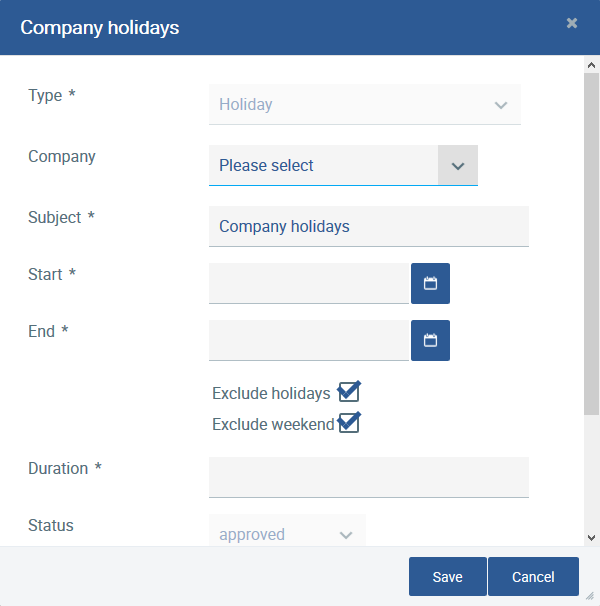
Task: Click the scrollbar down arrow
Action: (x=591, y=537)
